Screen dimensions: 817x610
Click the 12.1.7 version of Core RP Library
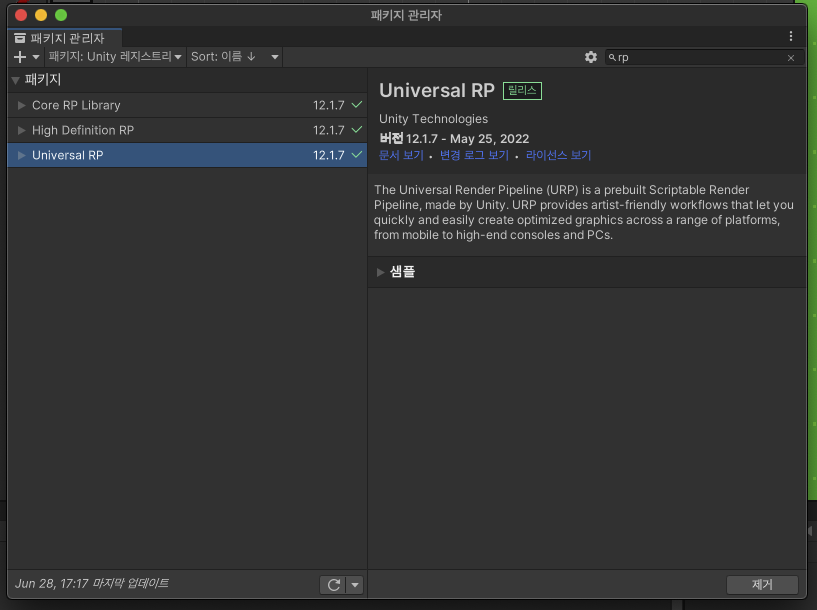(x=328, y=105)
